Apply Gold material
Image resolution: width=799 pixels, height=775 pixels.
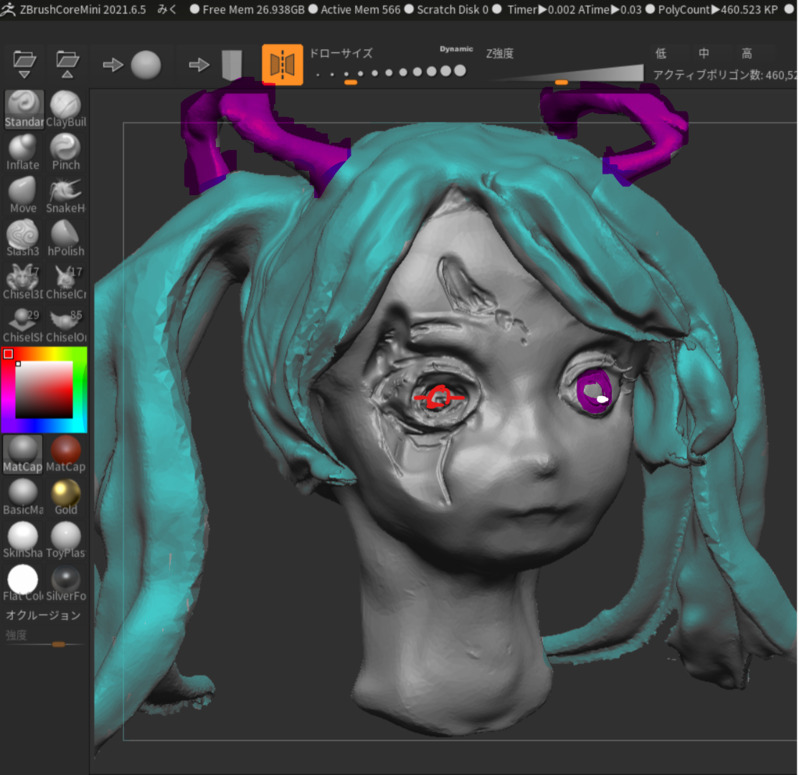[66, 497]
